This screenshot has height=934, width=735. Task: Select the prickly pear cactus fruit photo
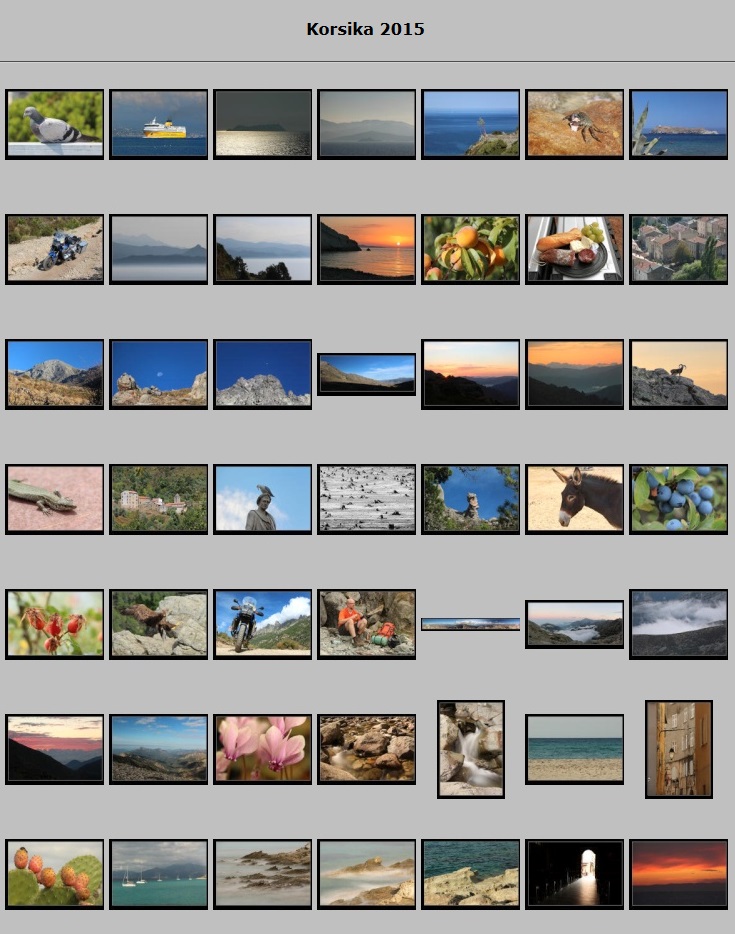point(55,873)
